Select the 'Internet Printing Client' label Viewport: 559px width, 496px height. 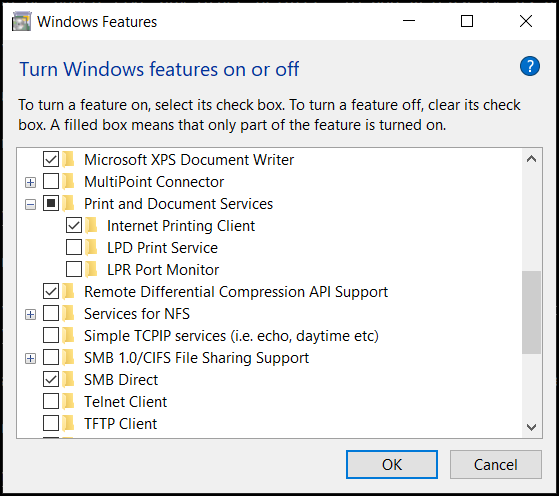[181, 226]
